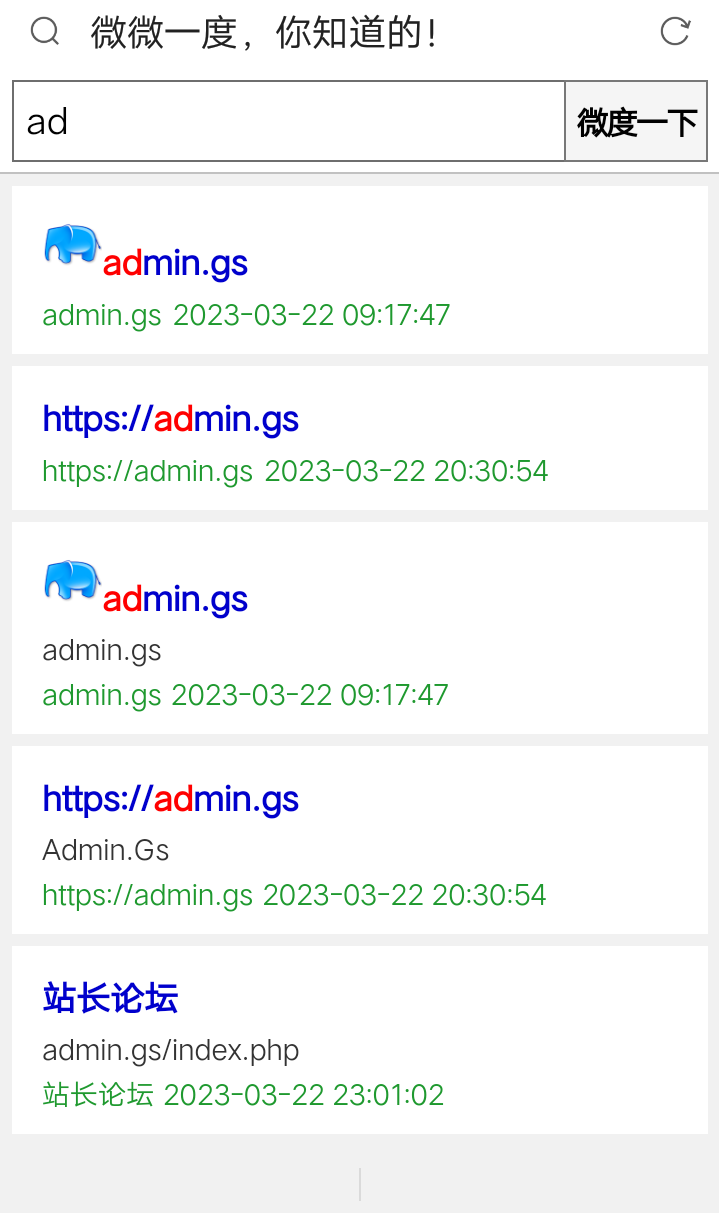Click the refresh icon at top right

pyautogui.click(x=675, y=32)
